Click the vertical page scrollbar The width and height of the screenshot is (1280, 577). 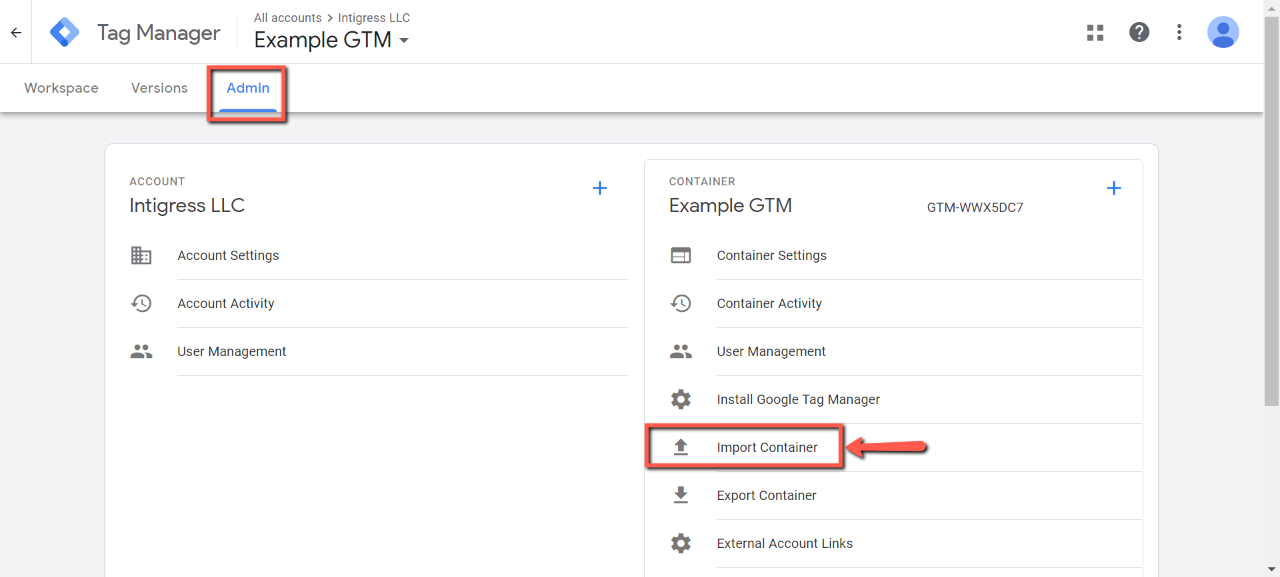coord(1272,210)
